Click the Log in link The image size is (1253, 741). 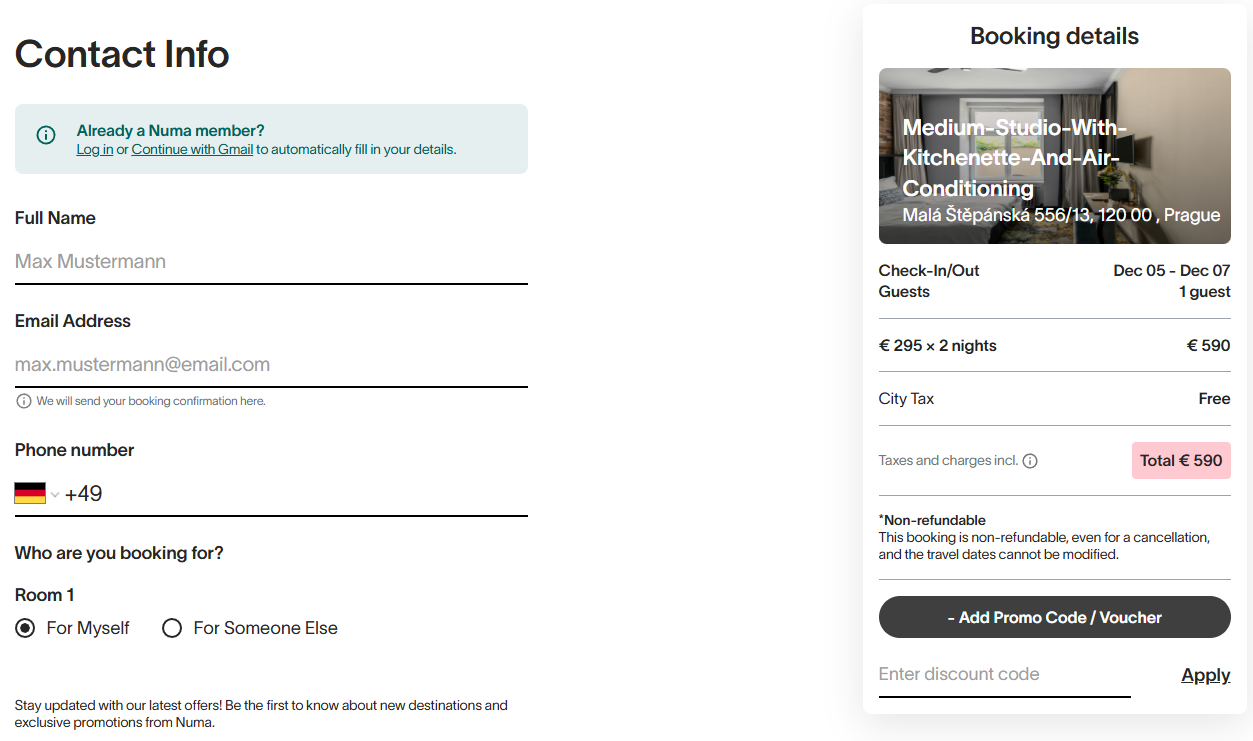point(94,150)
